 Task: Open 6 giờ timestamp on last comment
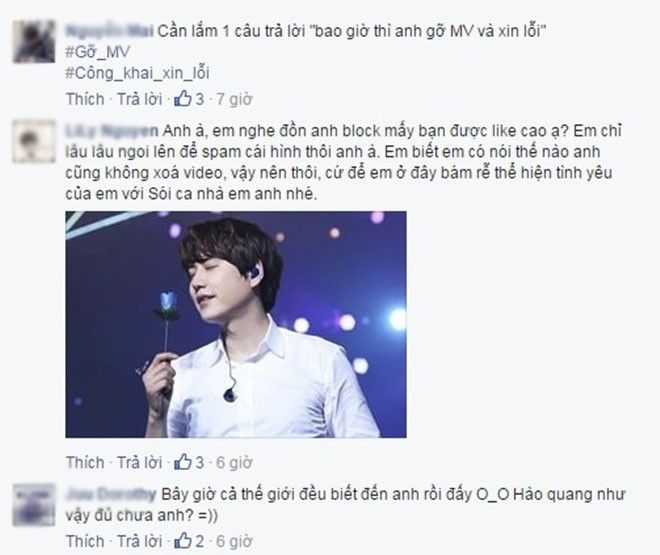pos(234,541)
